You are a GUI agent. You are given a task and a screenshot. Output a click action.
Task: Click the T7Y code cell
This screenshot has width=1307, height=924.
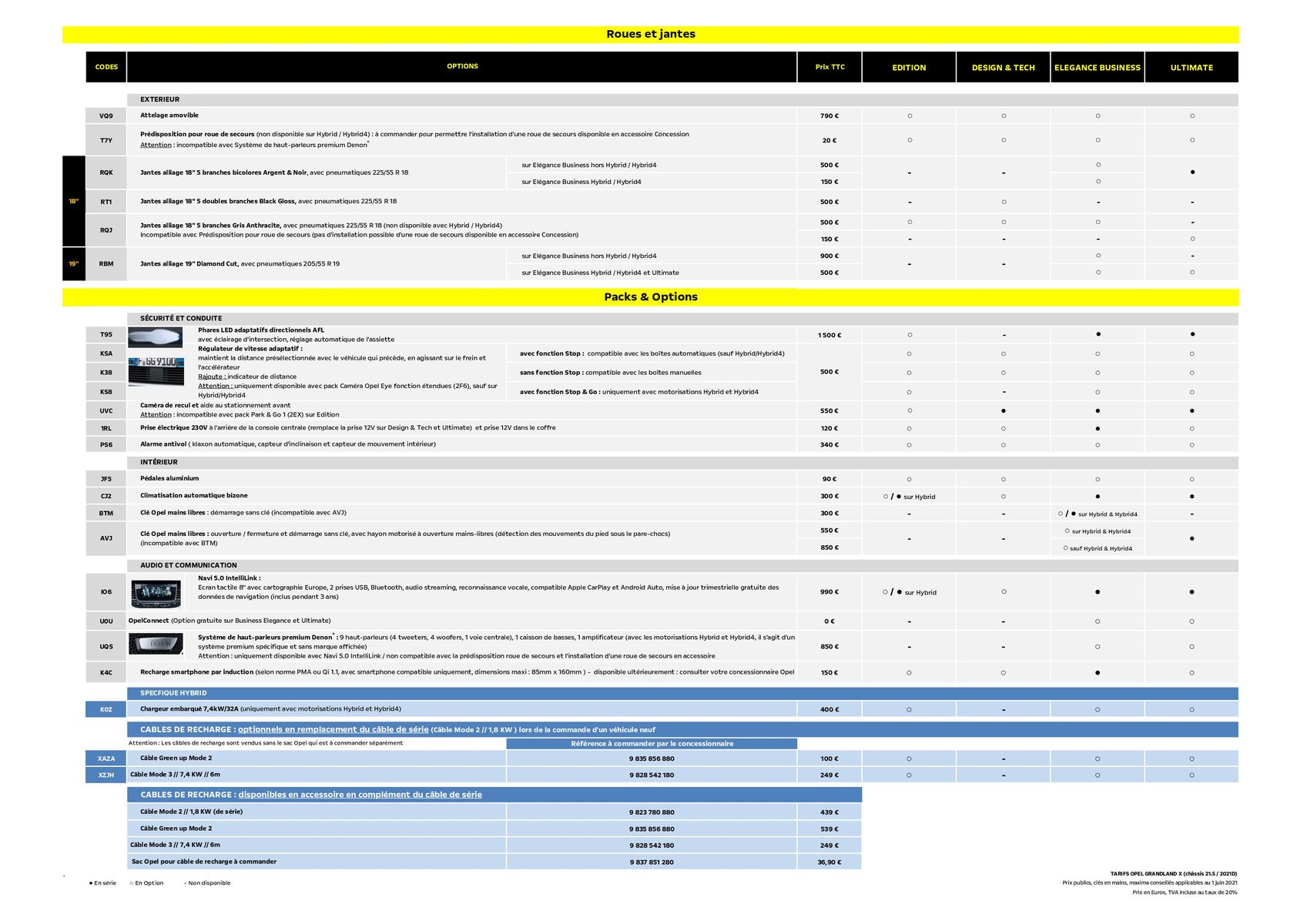[106, 140]
